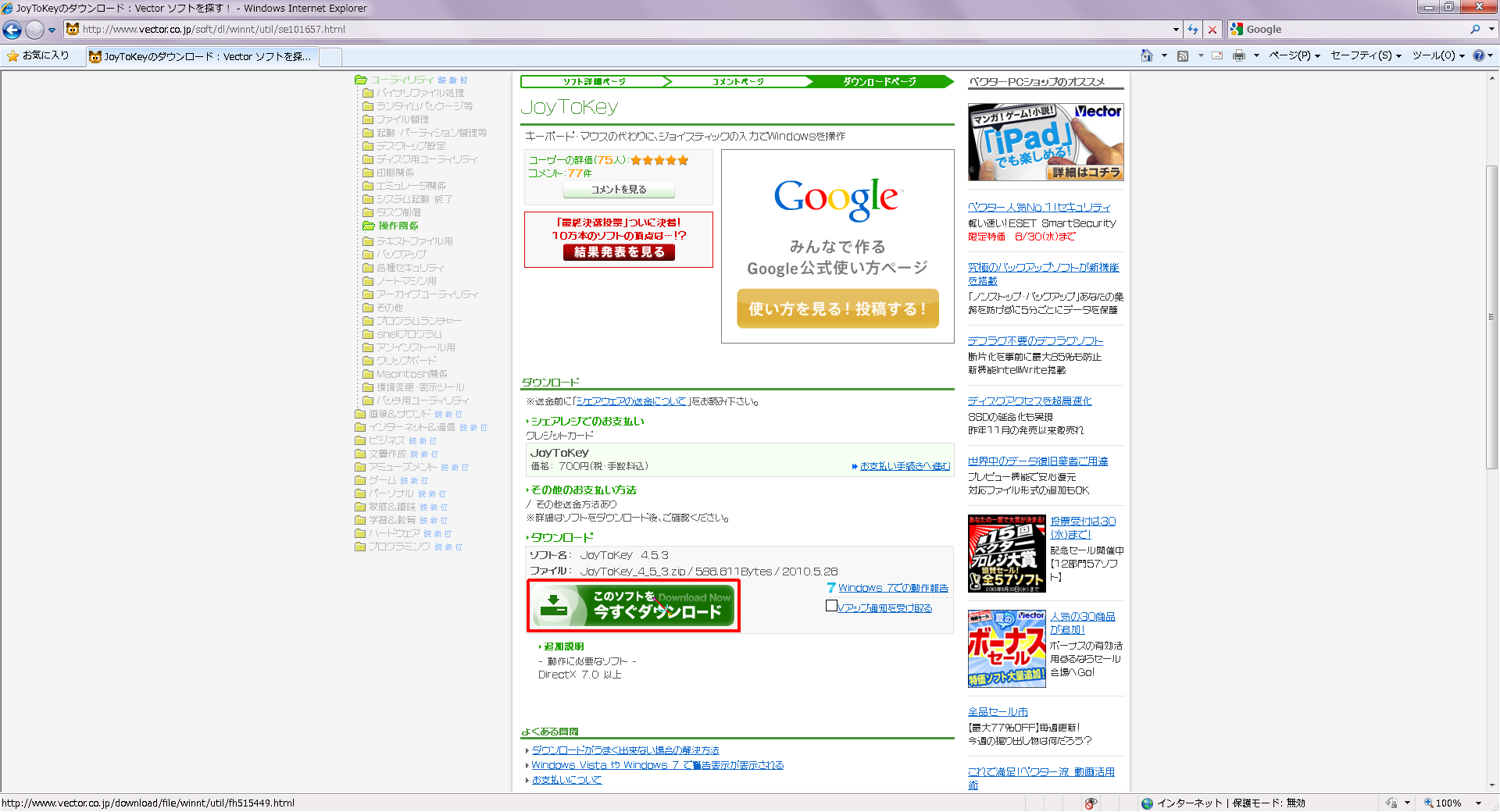
Task: Switch to the コメントページ step tab
Action: [x=737, y=81]
